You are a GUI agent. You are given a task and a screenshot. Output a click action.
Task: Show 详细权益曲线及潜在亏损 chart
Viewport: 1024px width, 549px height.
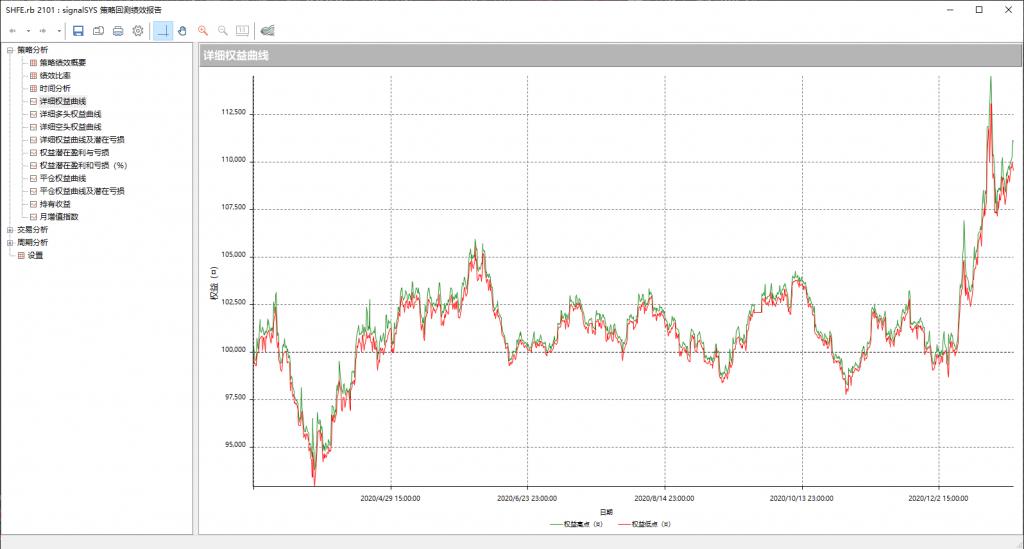tap(82, 140)
